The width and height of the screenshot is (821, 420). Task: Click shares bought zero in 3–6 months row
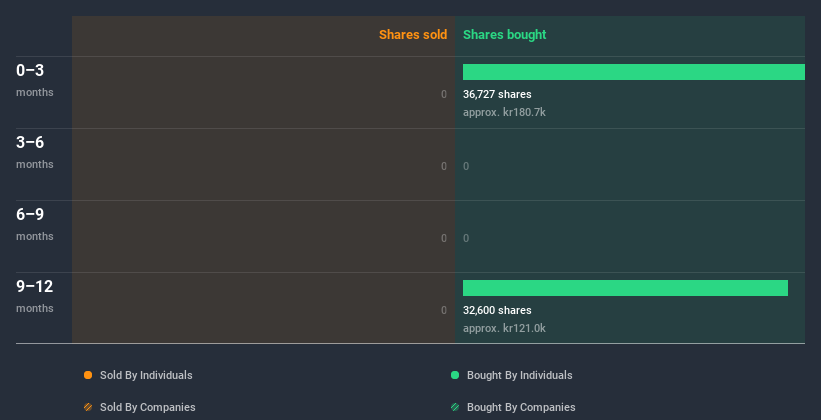(466, 167)
